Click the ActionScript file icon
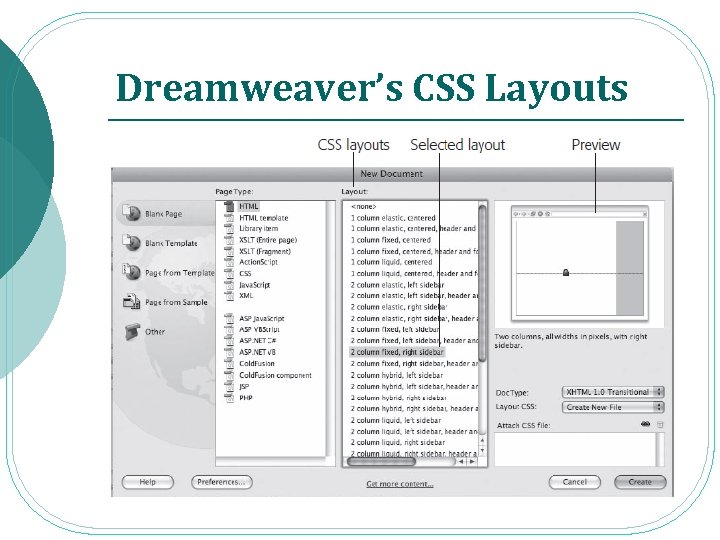This screenshot has height=540, width=720. pos(229,262)
